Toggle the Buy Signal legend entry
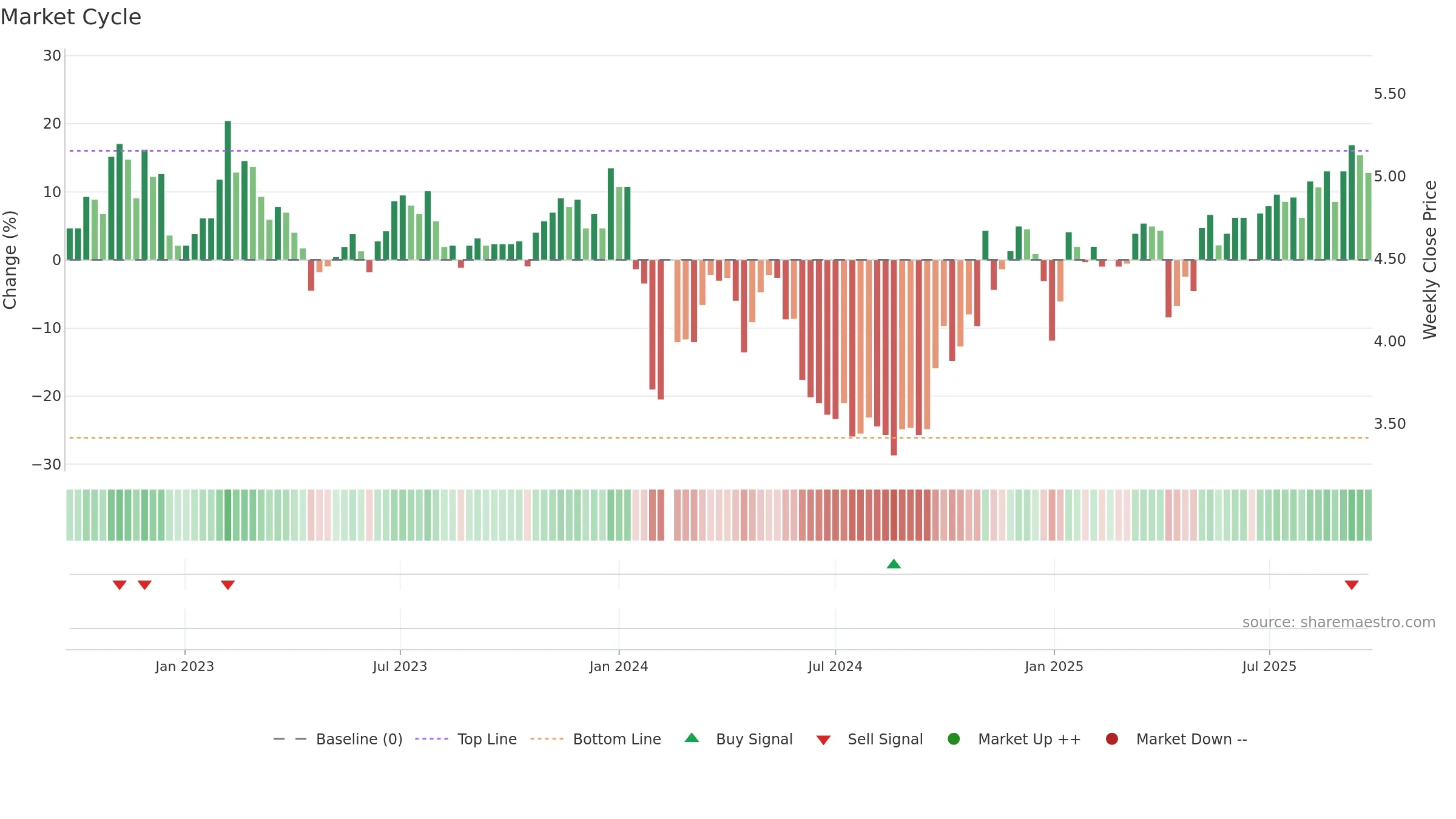The width and height of the screenshot is (1456, 819). [x=738, y=739]
